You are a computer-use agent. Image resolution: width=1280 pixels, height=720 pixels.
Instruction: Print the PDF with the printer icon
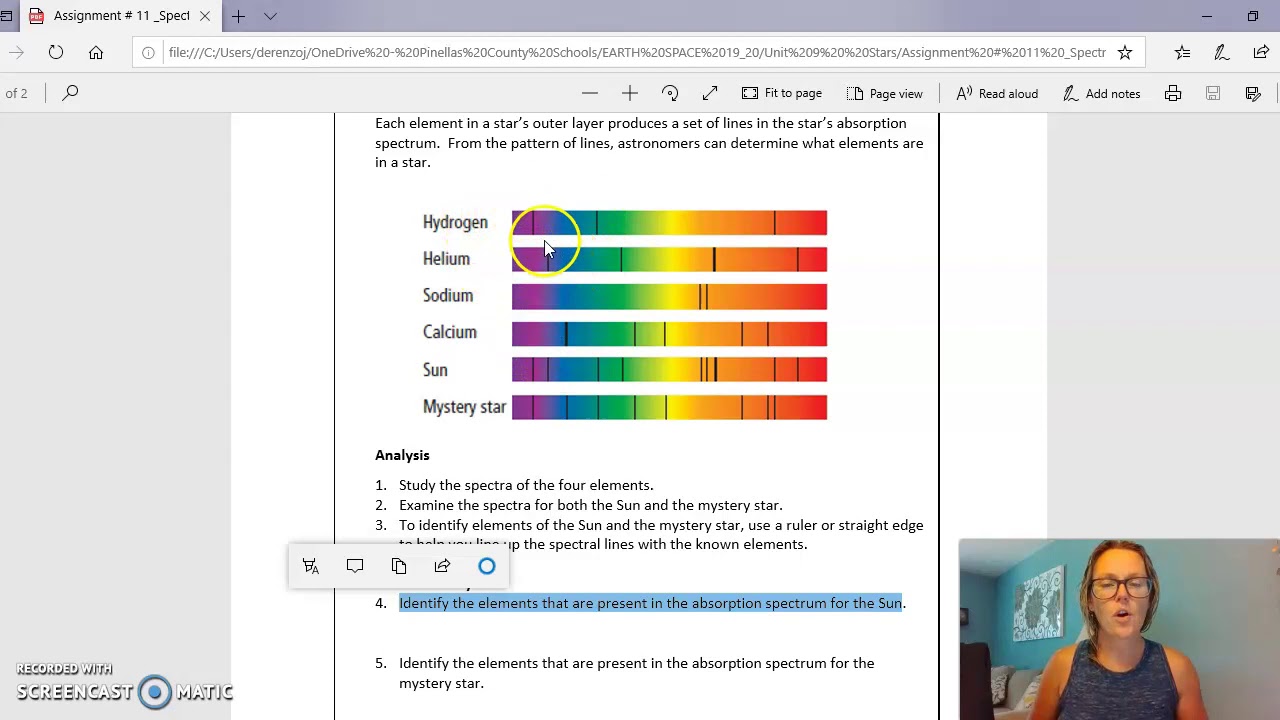(x=1173, y=93)
